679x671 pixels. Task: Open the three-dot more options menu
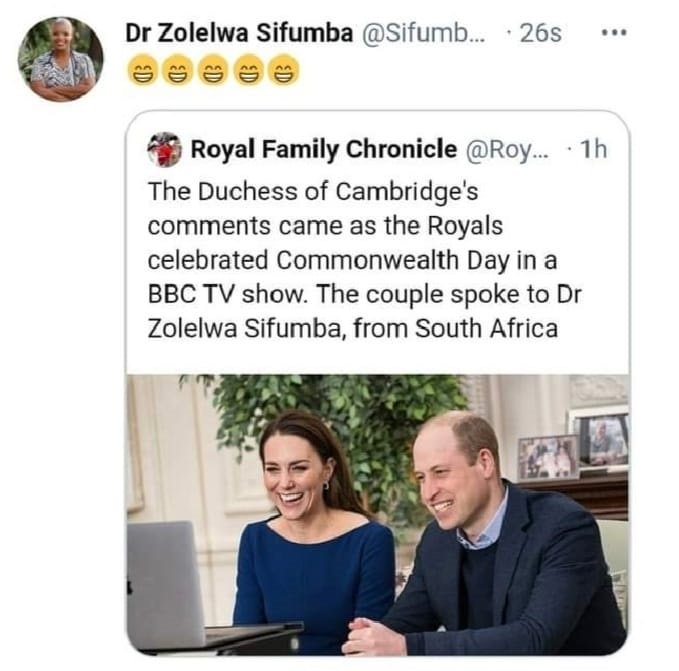pyautogui.click(x=612, y=32)
